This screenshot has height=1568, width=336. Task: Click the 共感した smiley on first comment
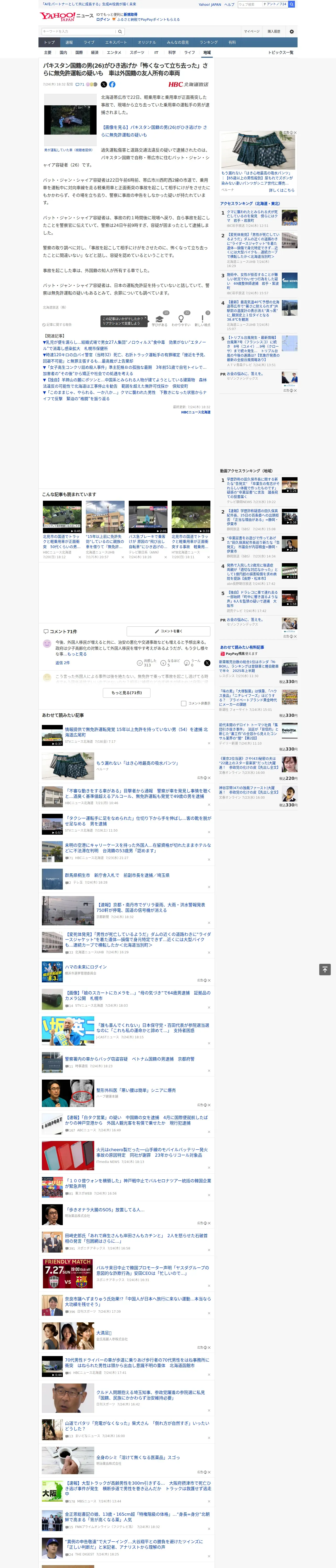point(140,663)
